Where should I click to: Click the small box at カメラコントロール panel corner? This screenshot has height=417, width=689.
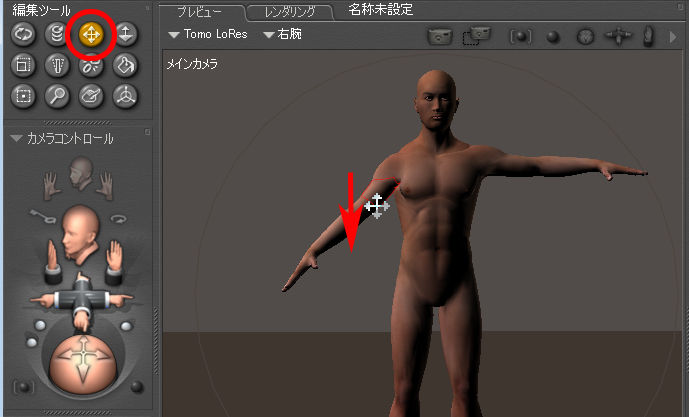(x=147, y=132)
